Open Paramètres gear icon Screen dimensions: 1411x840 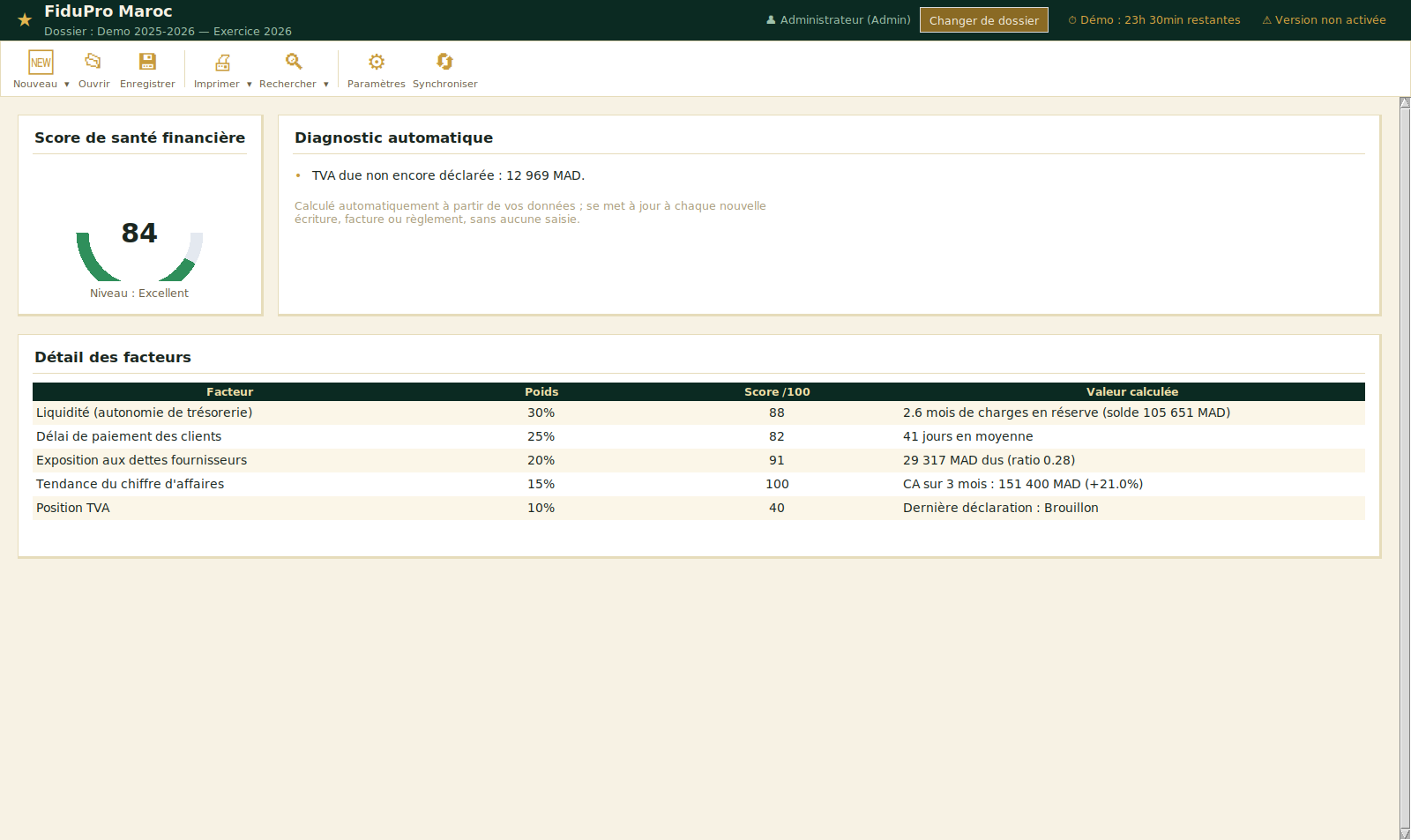click(x=377, y=62)
